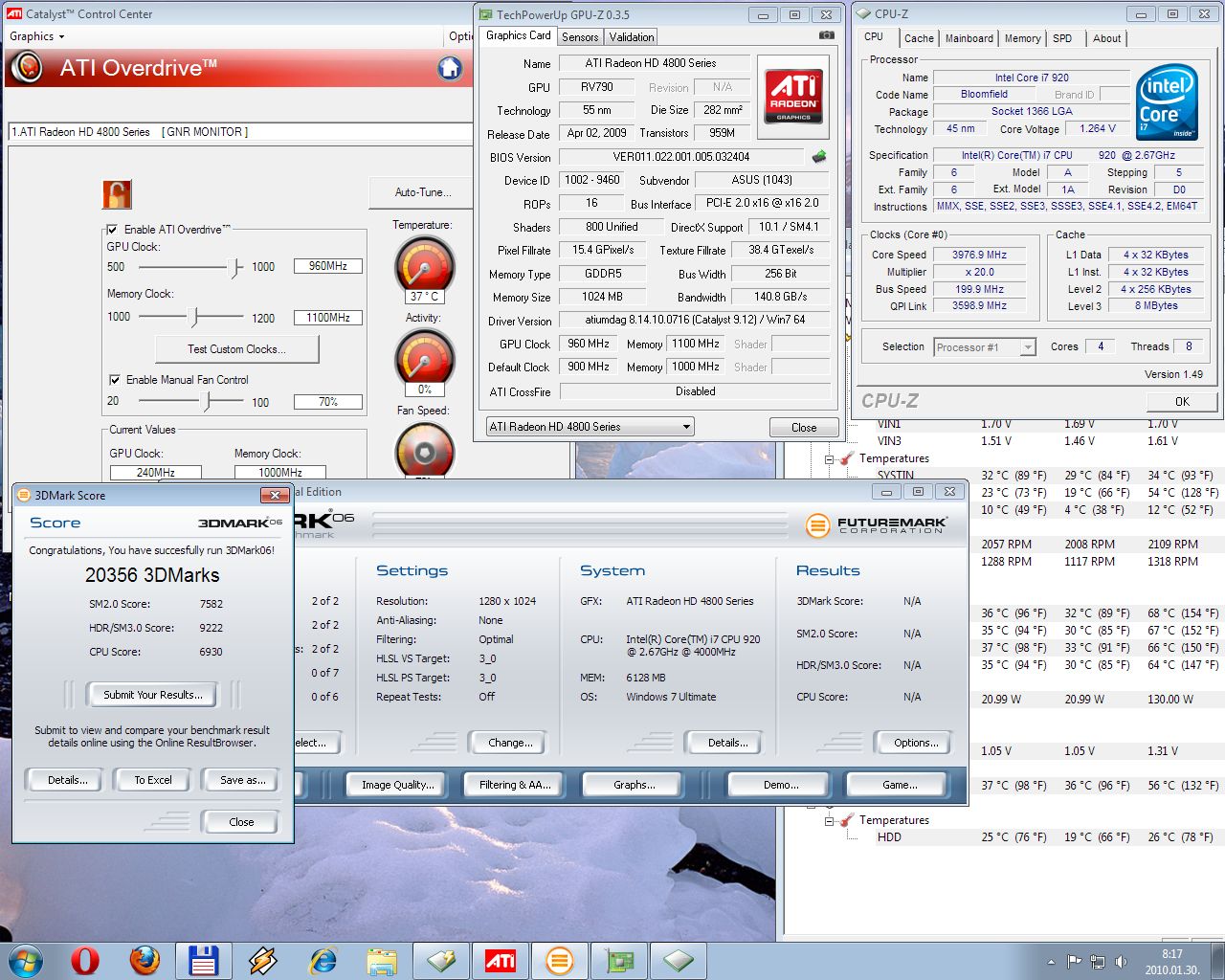Open the SPD tab in CPU-Z

[x=1062, y=38]
